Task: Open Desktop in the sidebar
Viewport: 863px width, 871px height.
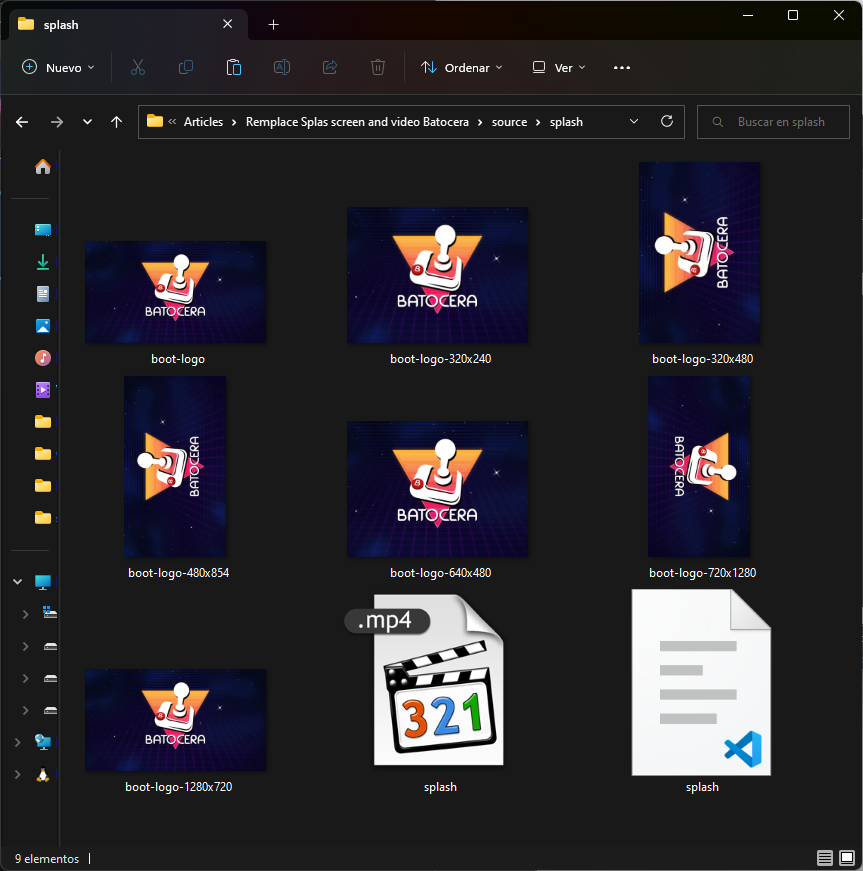Action: (x=43, y=229)
